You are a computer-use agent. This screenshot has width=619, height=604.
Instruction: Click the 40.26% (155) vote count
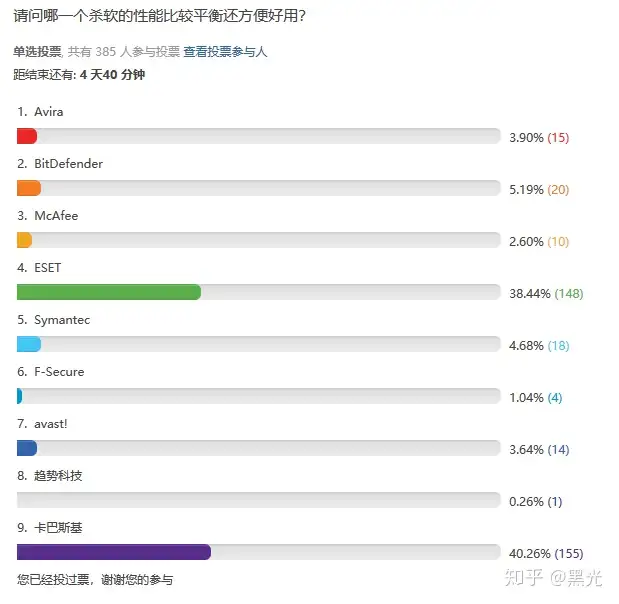pyautogui.click(x=546, y=553)
